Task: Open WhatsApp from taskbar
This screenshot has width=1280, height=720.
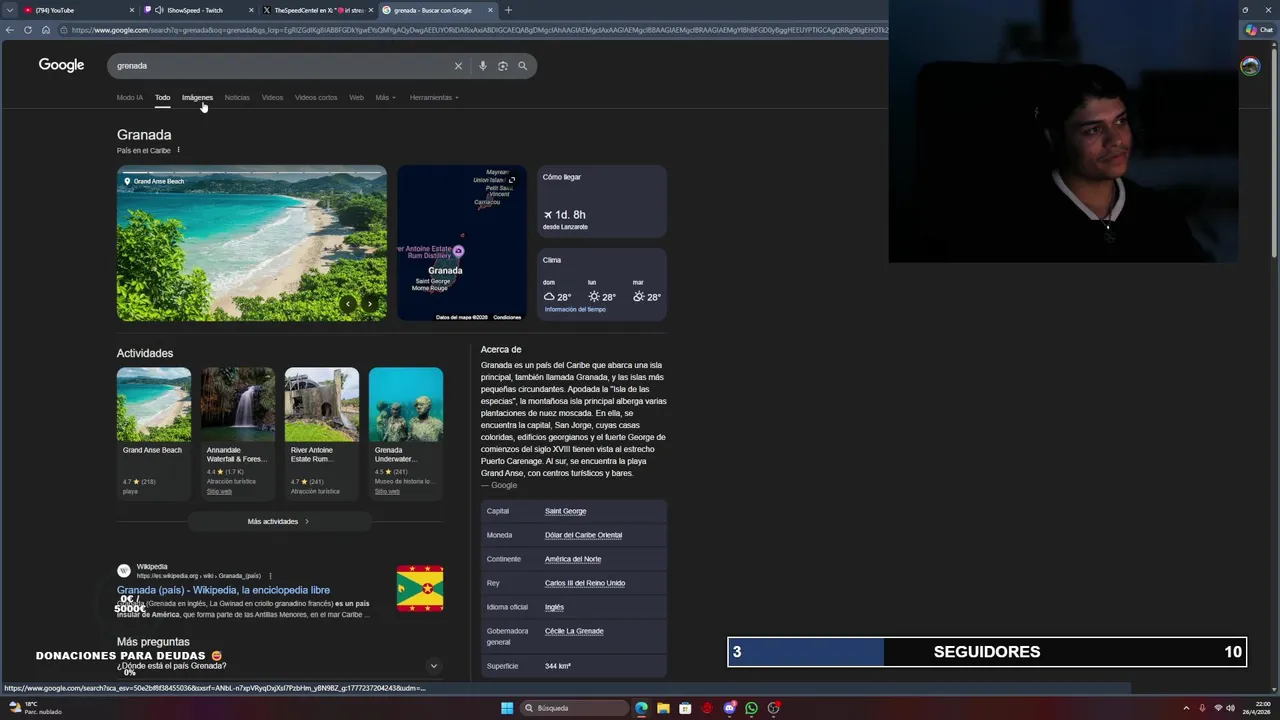Action: (x=751, y=708)
